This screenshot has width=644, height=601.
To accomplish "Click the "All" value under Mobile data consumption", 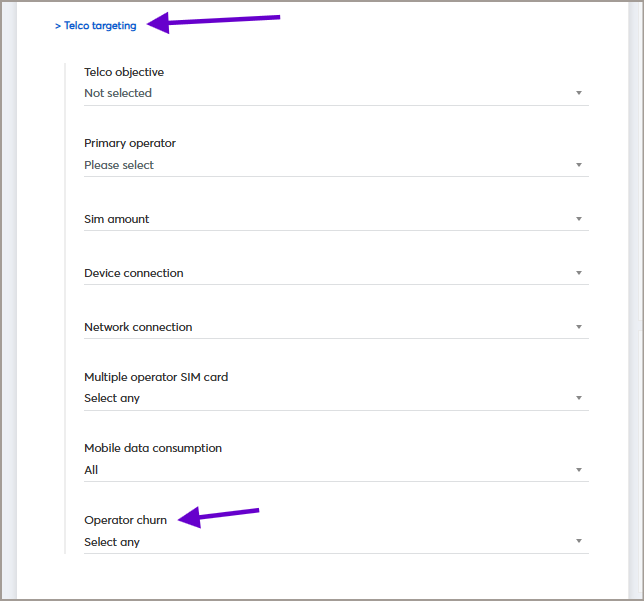I will click(x=91, y=470).
